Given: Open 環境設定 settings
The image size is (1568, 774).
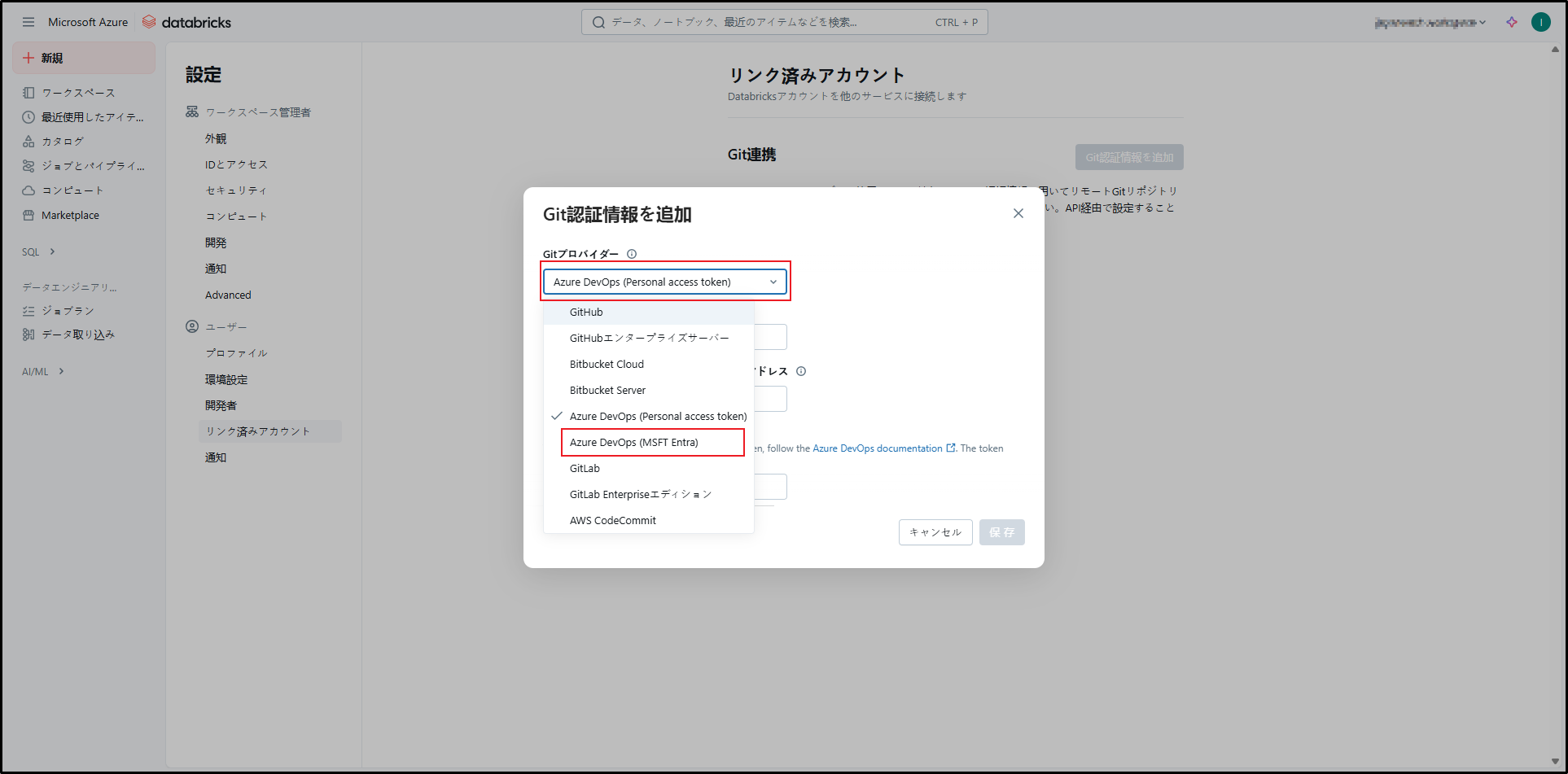Looking at the screenshot, I should pyautogui.click(x=226, y=379).
